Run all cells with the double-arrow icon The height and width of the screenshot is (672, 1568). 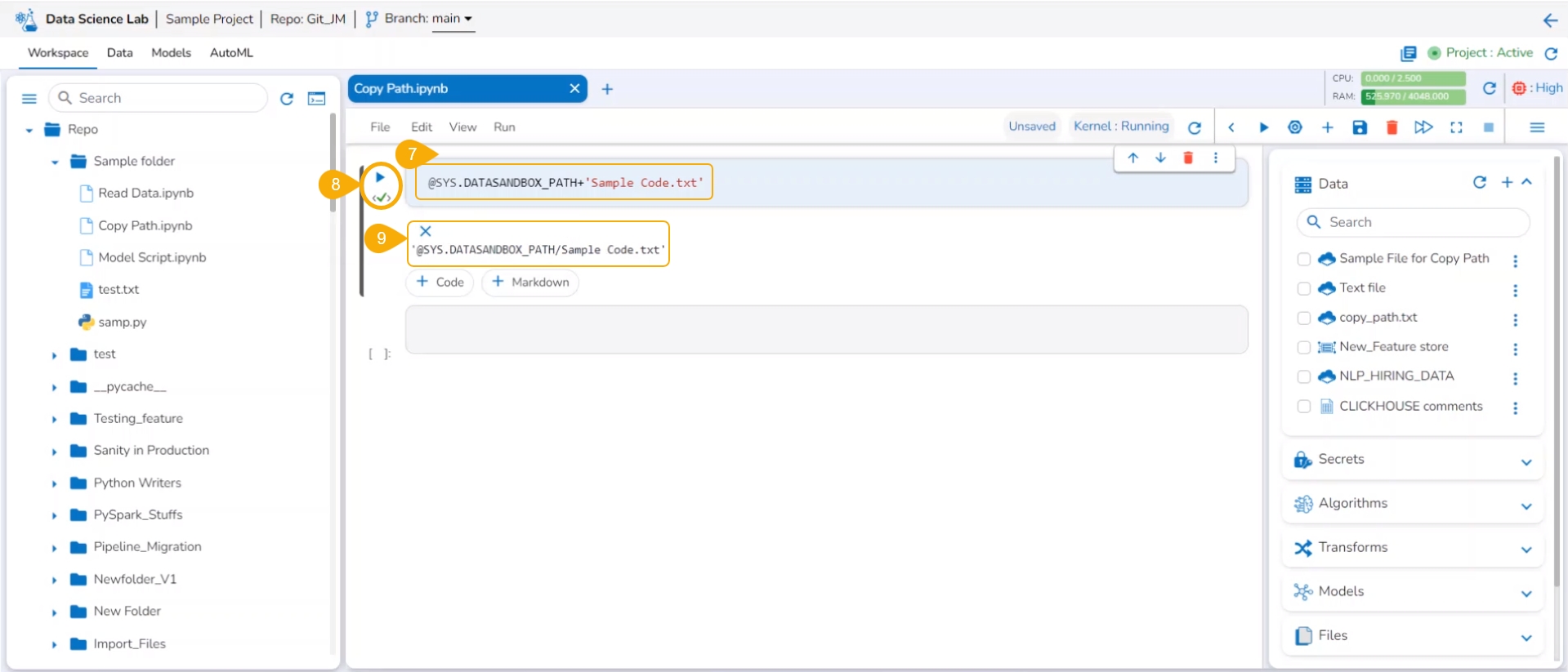[x=1423, y=127]
